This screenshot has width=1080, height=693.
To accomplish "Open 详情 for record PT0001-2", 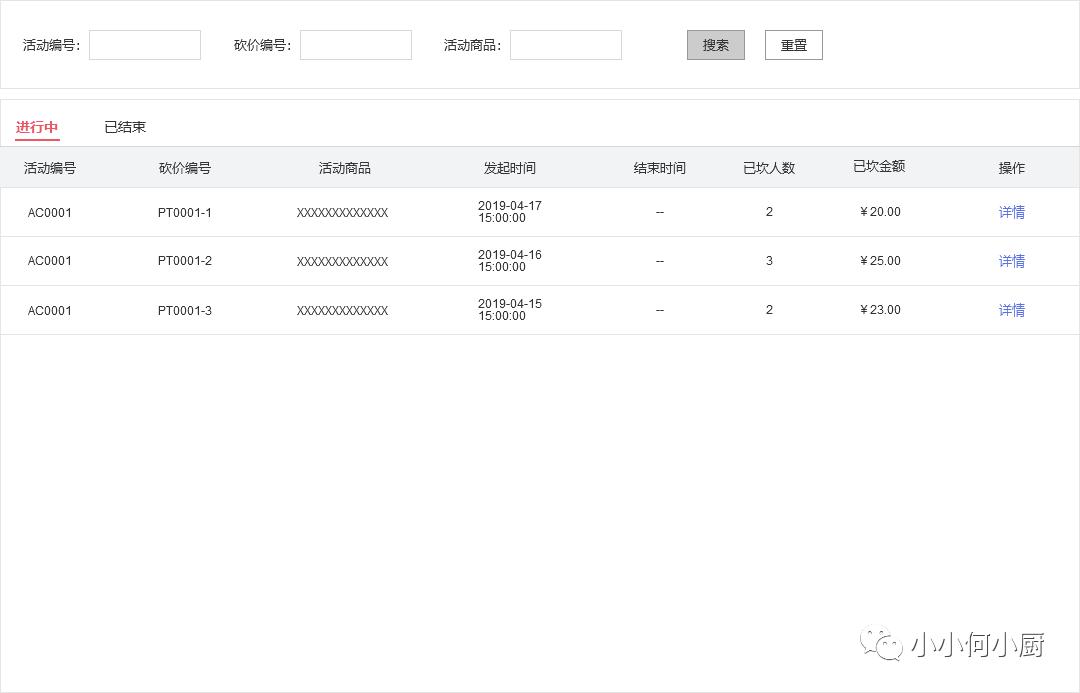I will [x=1011, y=261].
